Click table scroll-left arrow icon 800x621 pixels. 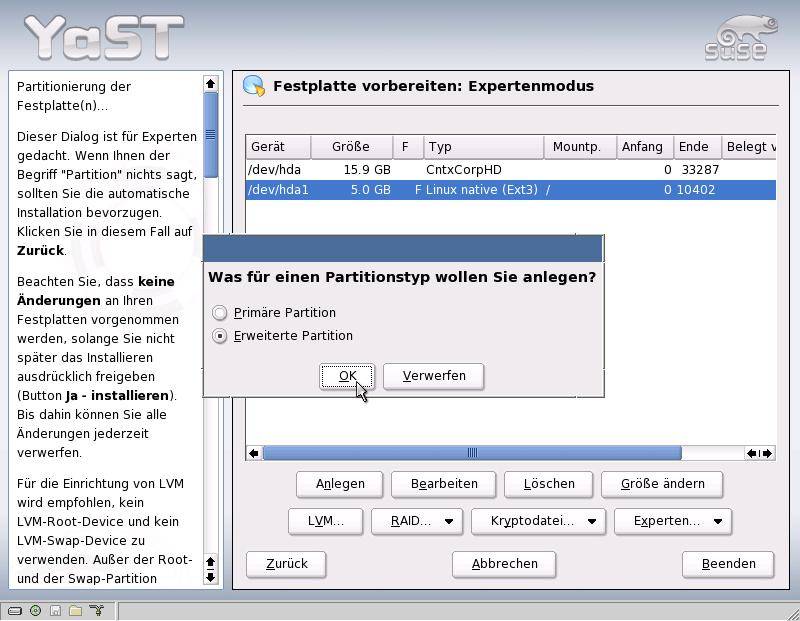tap(254, 453)
